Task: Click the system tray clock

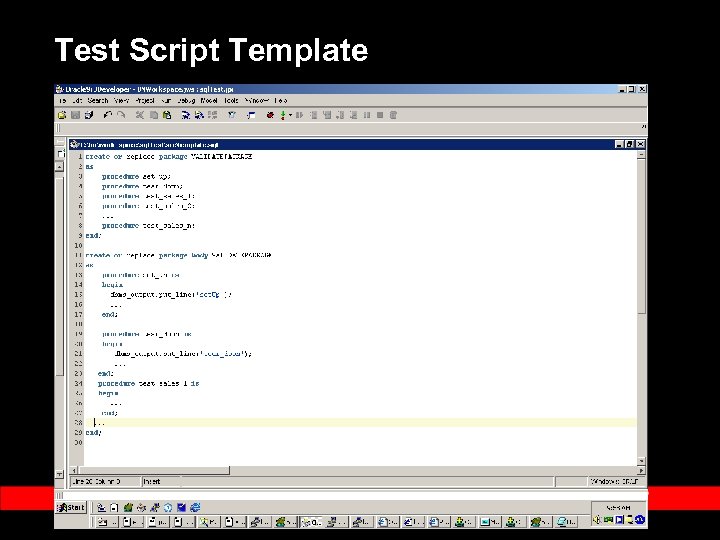Action: click(618, 508)
